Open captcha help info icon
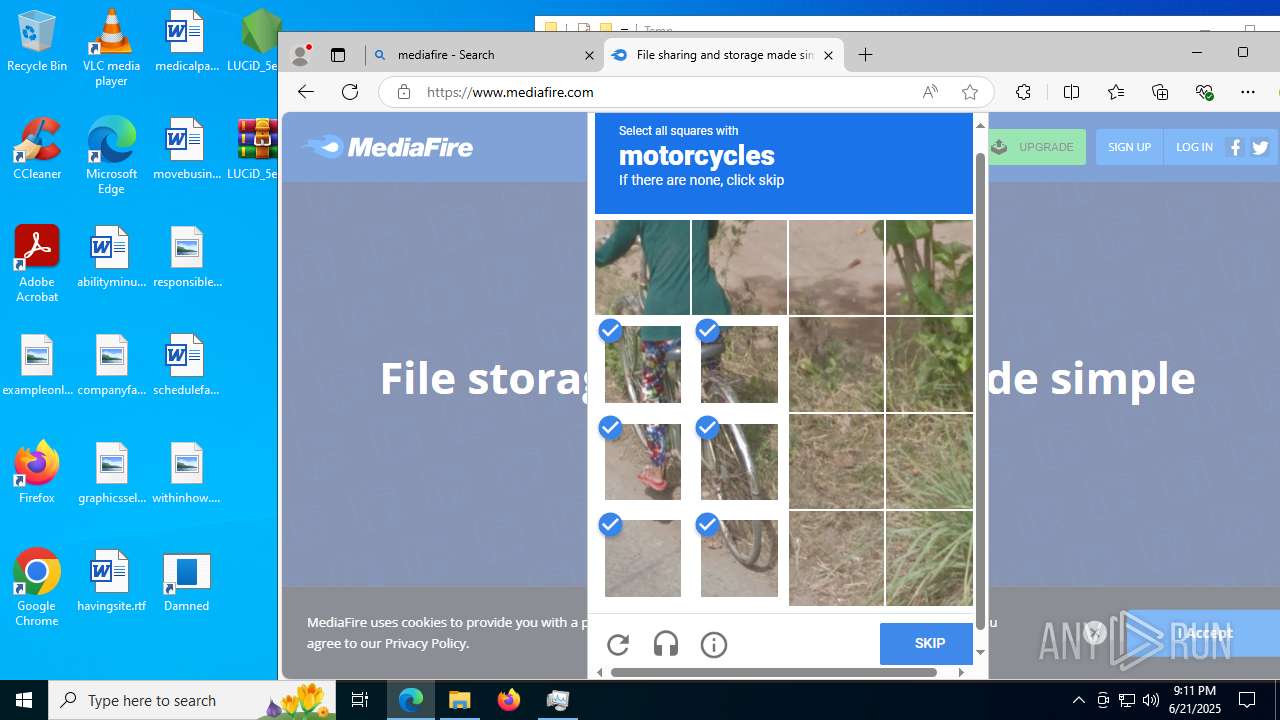 (x=714, y=645)
